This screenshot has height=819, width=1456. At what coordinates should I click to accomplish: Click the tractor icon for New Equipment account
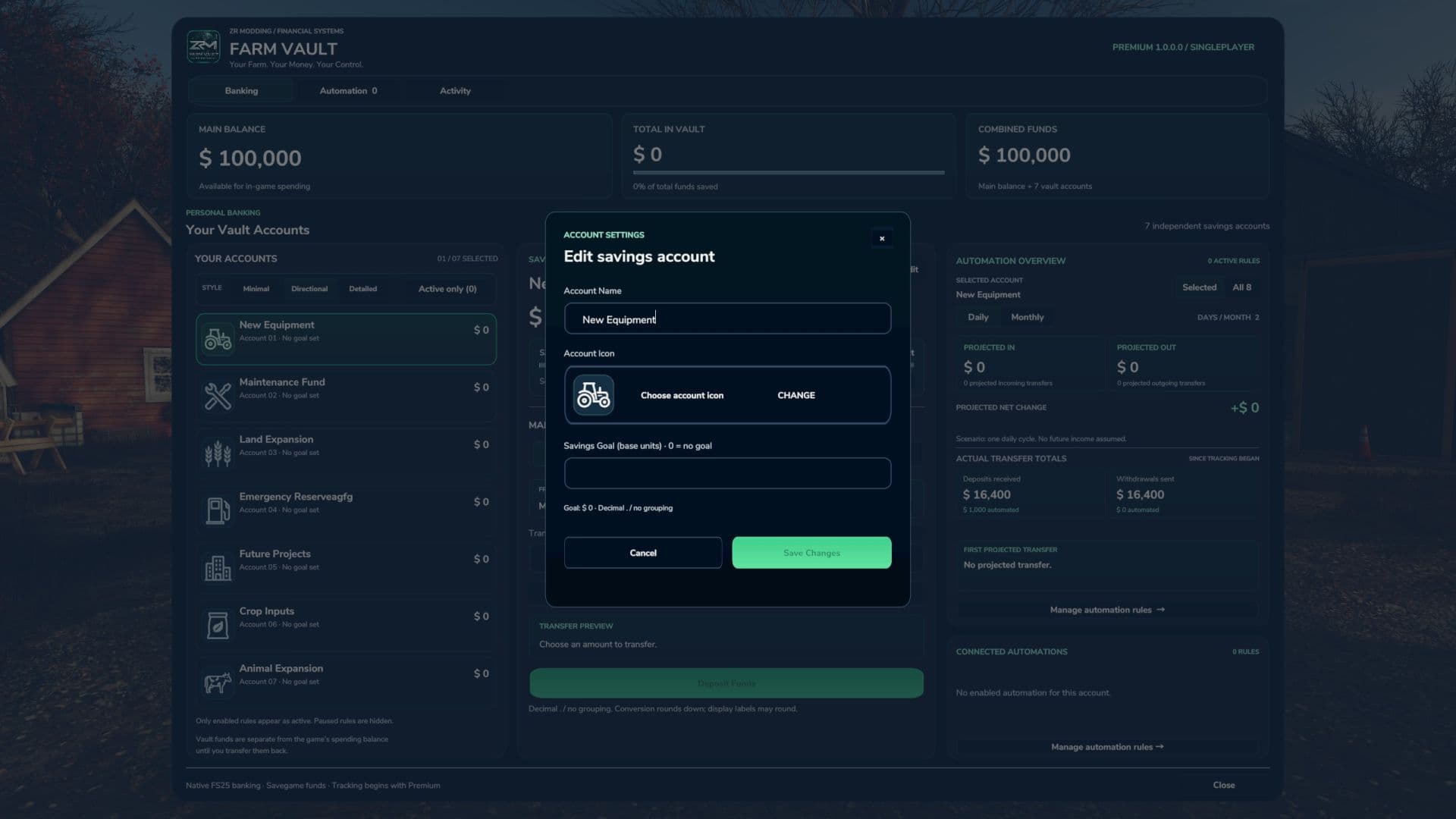(218, 339)
